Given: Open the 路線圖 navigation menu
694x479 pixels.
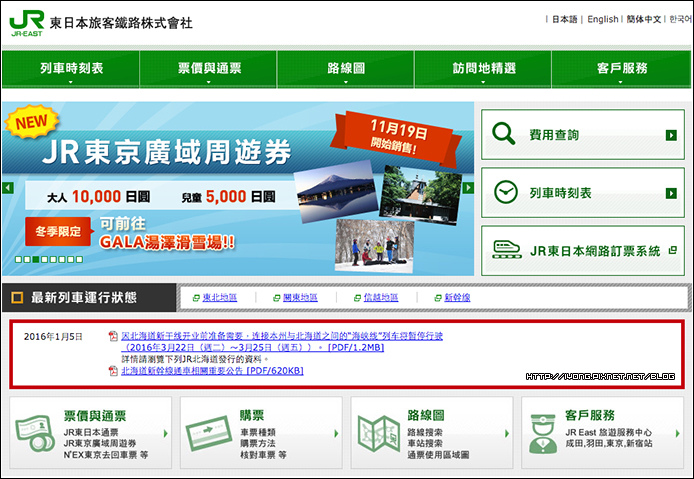Looking at the screenshot, I should (346, 69).
